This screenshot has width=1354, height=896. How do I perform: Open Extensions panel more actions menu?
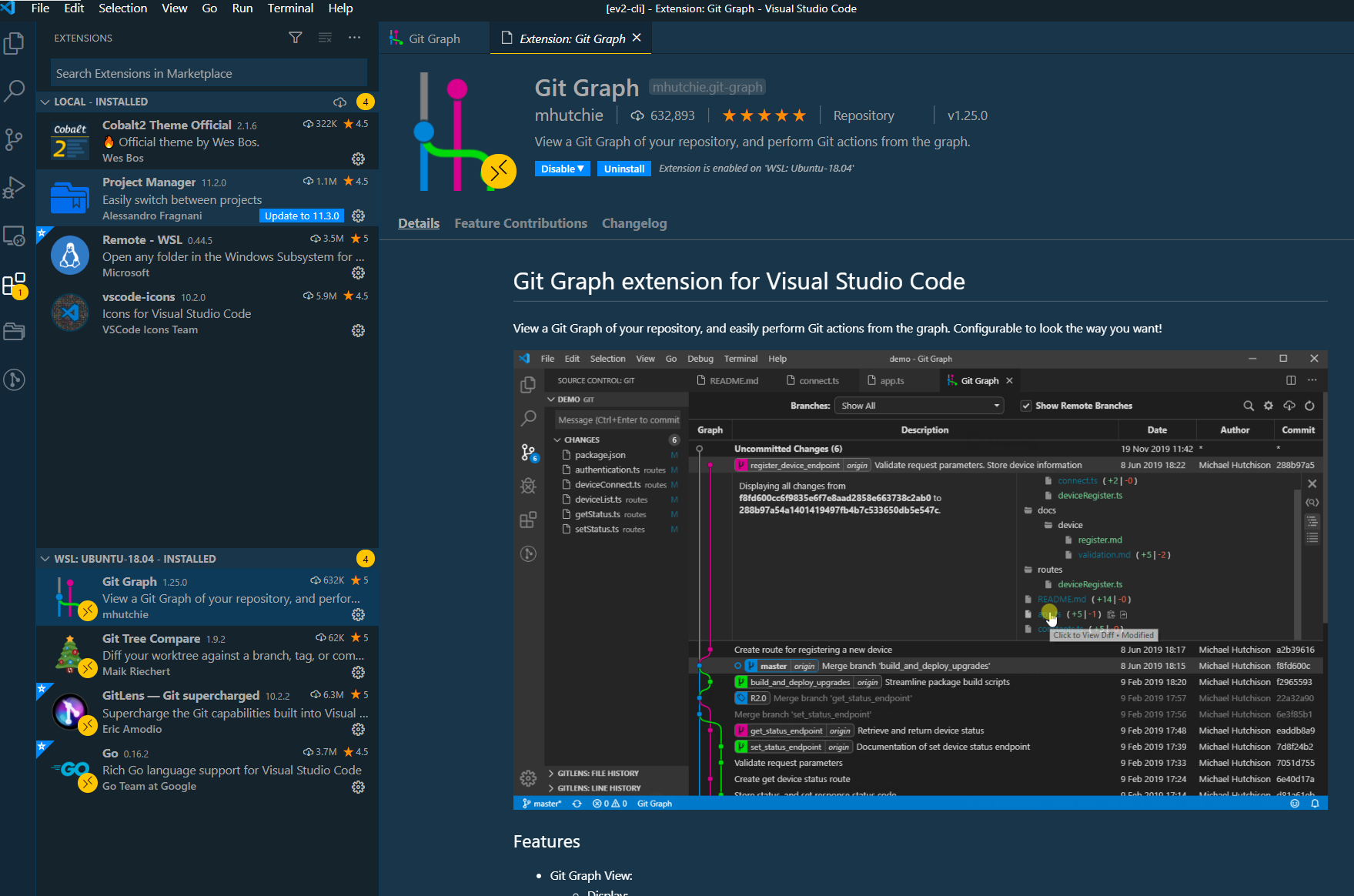point(354,38)
